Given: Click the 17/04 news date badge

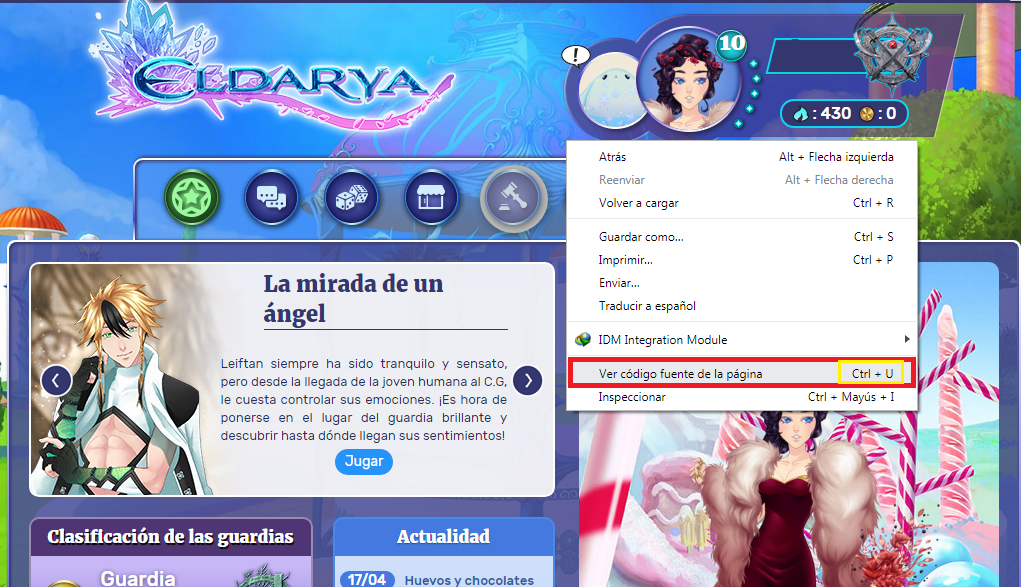Looking at the screenshot, I should (367, 579).
